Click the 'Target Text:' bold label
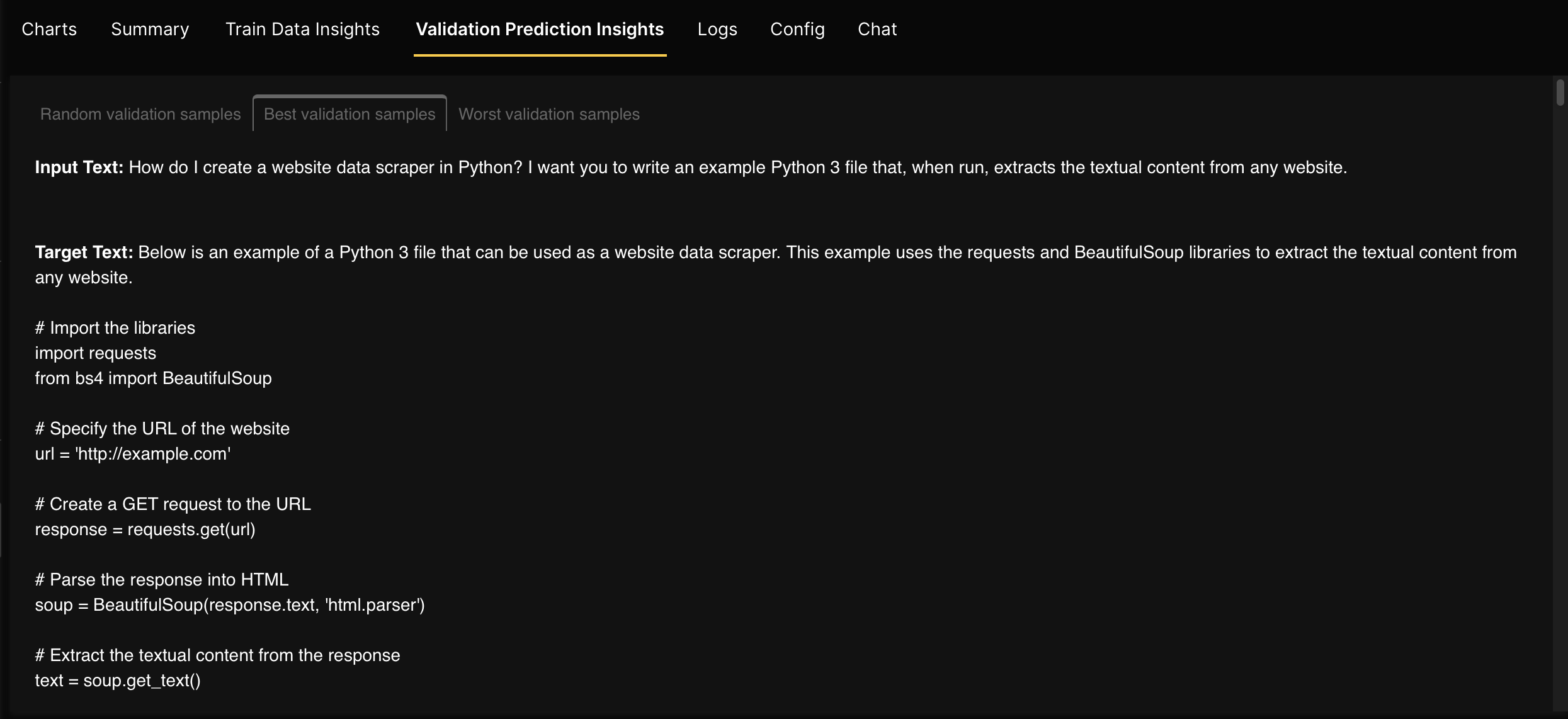The width and height of the screenshot is (1568, 719). pyautogui.click(x=84, y=252)
